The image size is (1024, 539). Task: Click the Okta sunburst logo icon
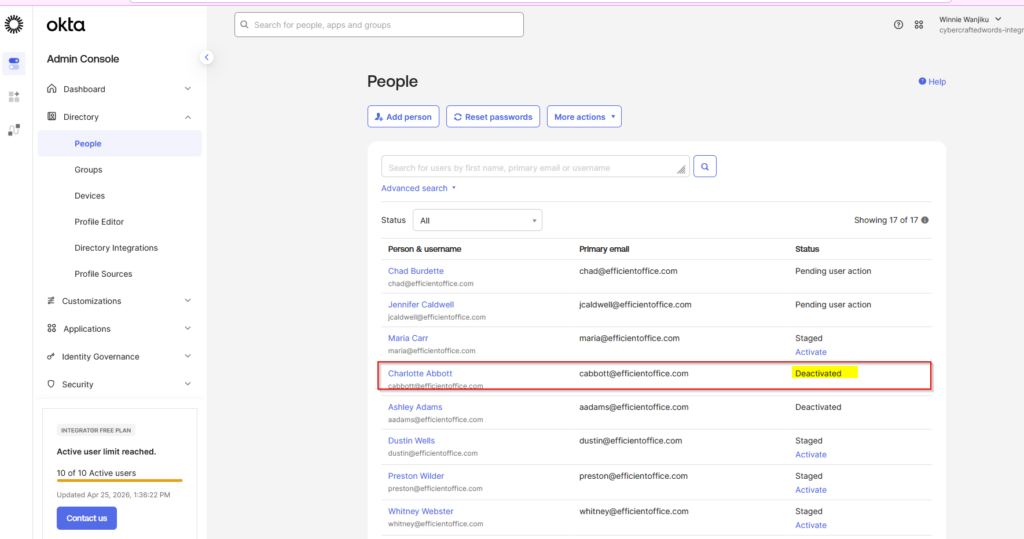(x=14, y=24)
